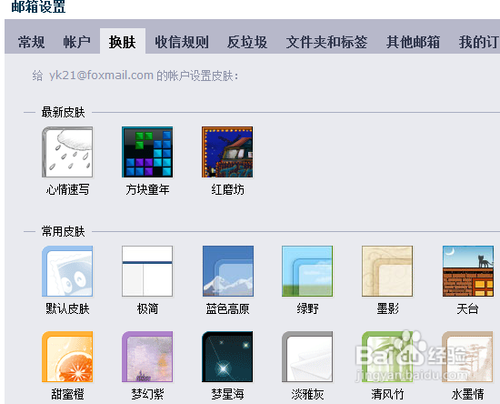Pick the 淡雅灰 gray skin thumbnail

coord(307,357)
